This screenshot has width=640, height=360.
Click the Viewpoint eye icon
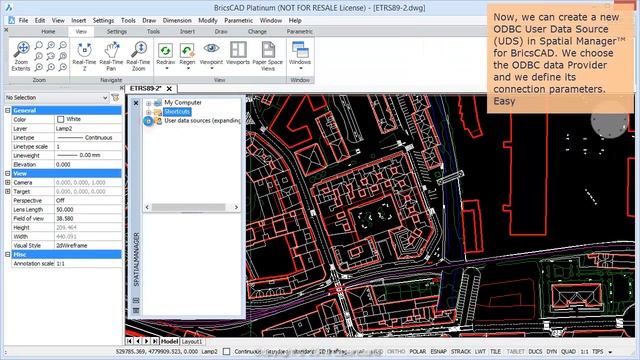pos(211,49)
